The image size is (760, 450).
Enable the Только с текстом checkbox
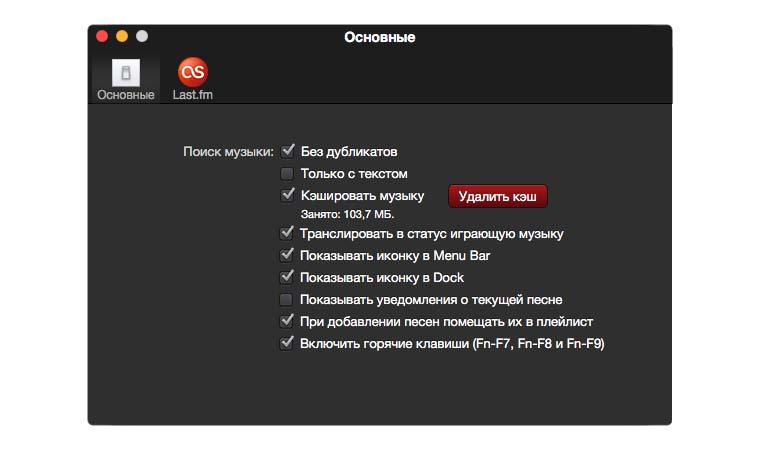pyautogui.click(x=287, y=173)
